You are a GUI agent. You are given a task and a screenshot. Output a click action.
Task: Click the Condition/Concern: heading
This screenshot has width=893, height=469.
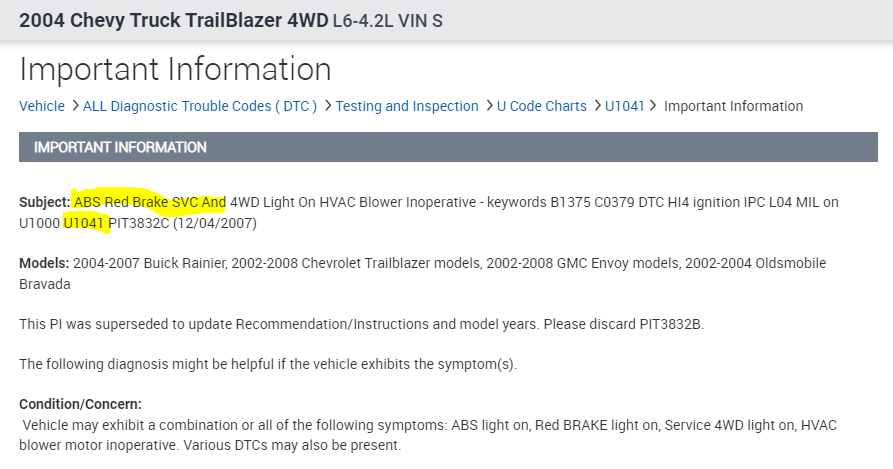click(x=80, y=404)
